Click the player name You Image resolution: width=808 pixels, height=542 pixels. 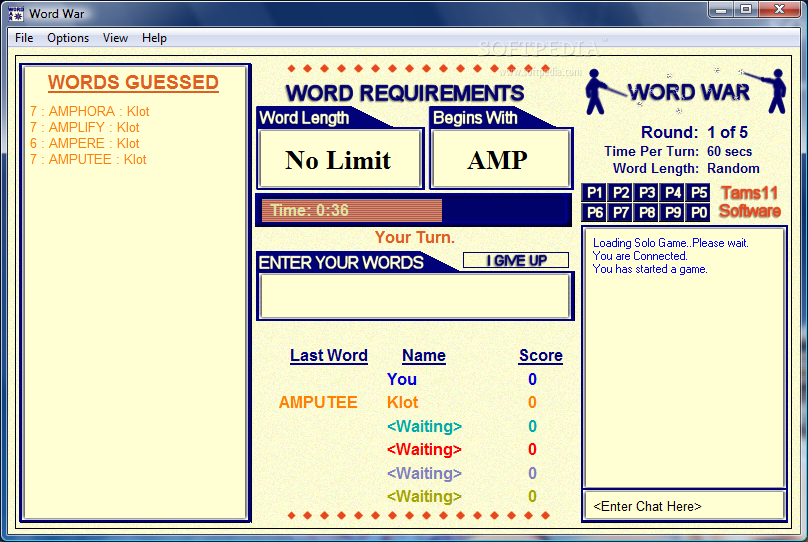point(402,379)
